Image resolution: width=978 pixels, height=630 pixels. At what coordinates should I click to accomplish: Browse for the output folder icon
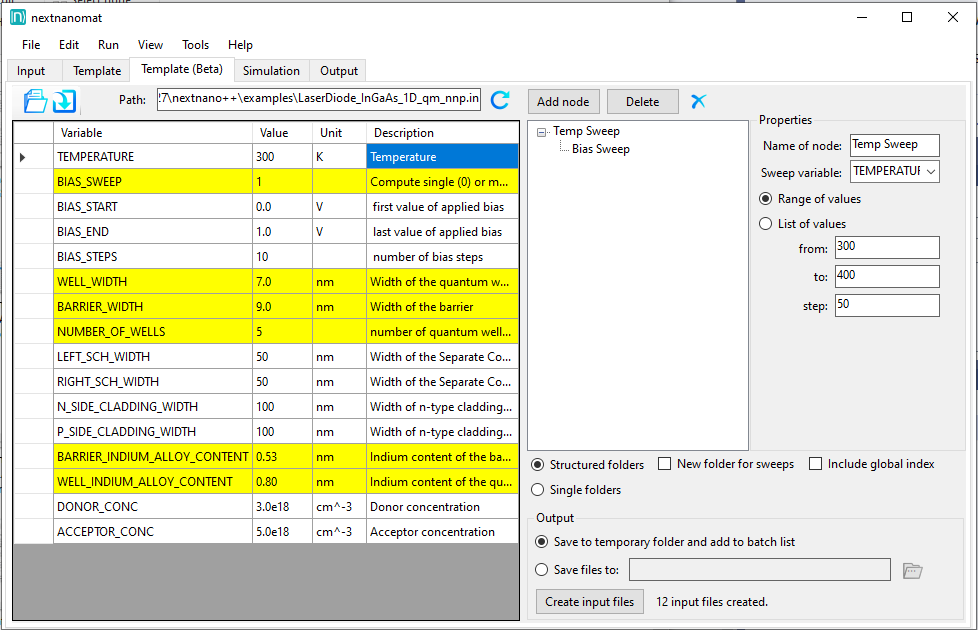click(x=911, y=570)
